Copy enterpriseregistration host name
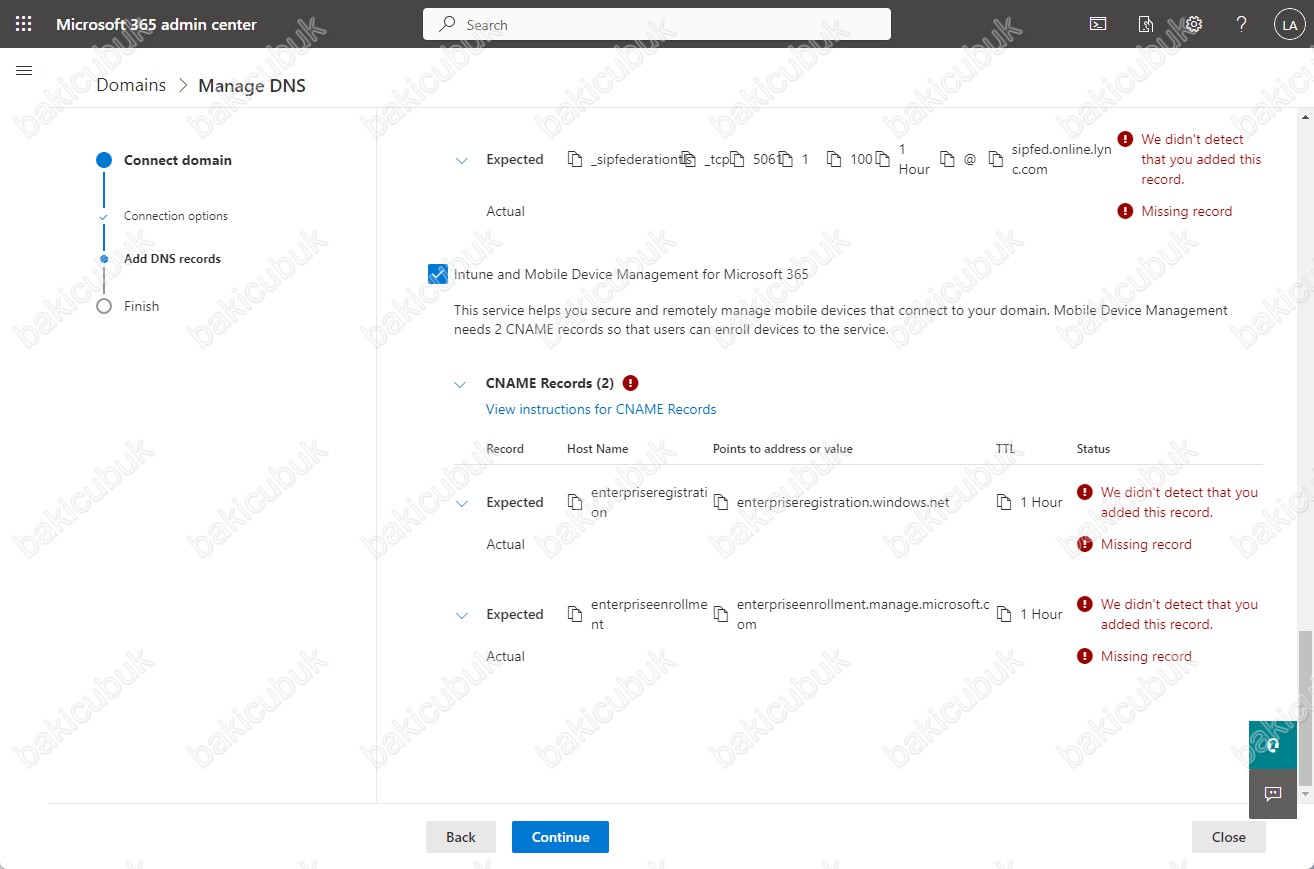The height and width of the screenshot is (869, 1314). [574, 502]
